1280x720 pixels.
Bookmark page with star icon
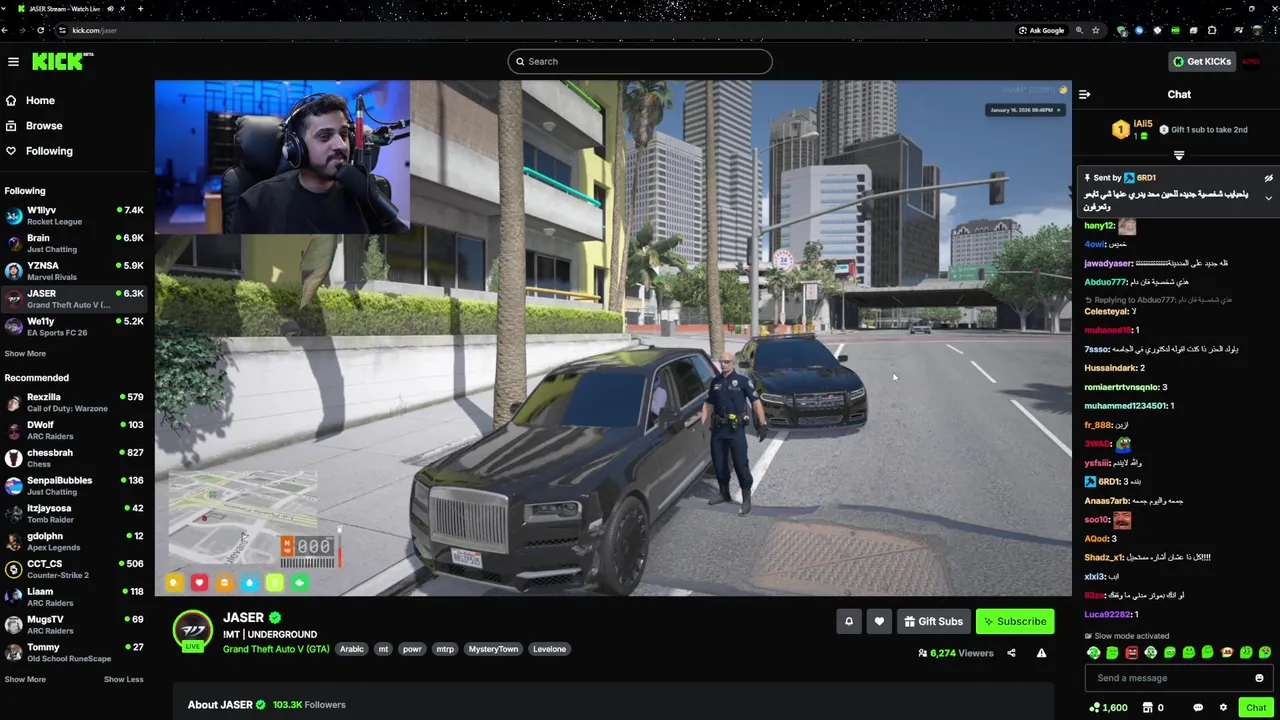(x=1096, y=30)
